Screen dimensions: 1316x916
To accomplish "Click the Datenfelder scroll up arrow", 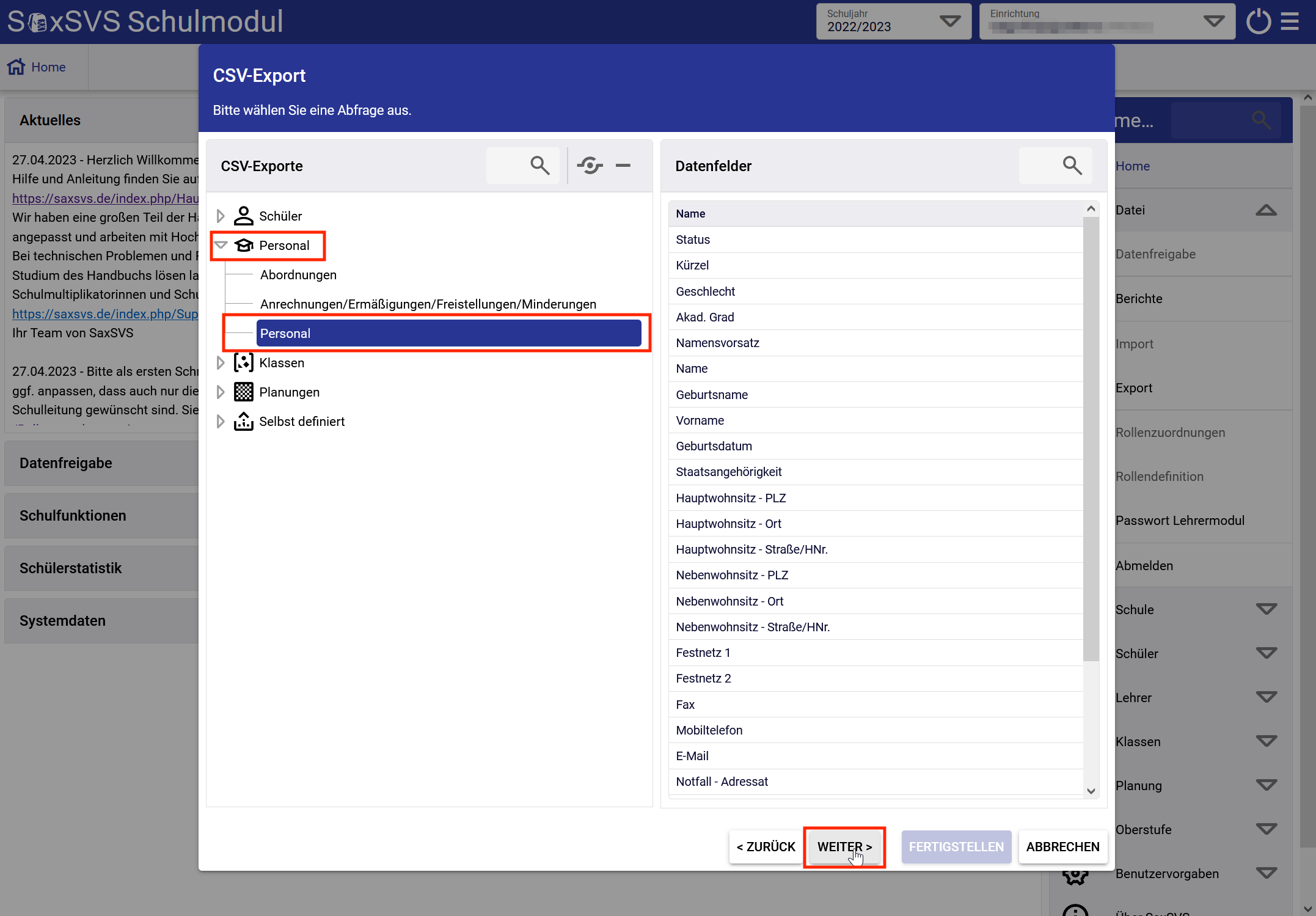I will pyautogui.click(x=1091, y=208).
